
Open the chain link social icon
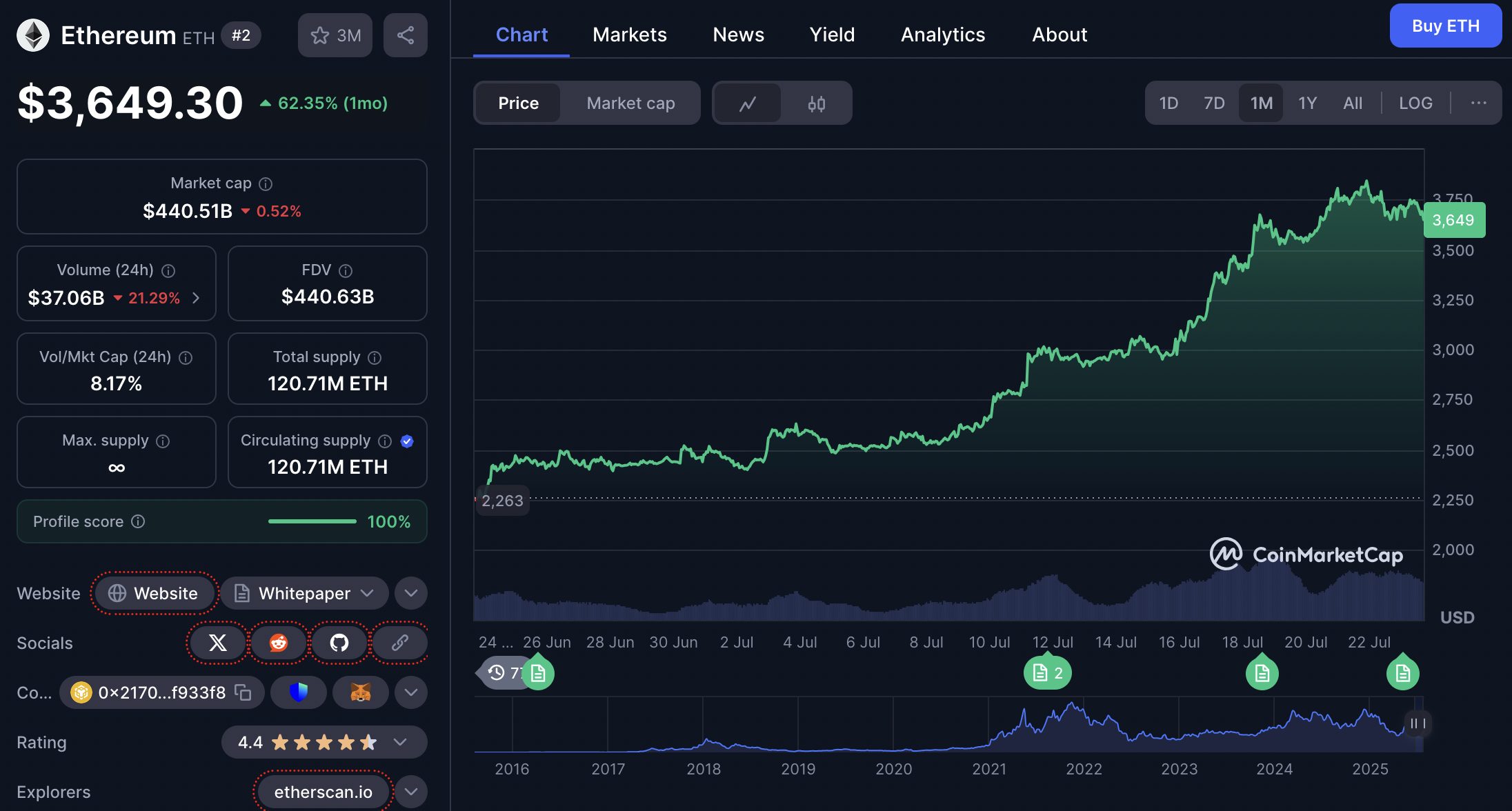tap(400, 643)
